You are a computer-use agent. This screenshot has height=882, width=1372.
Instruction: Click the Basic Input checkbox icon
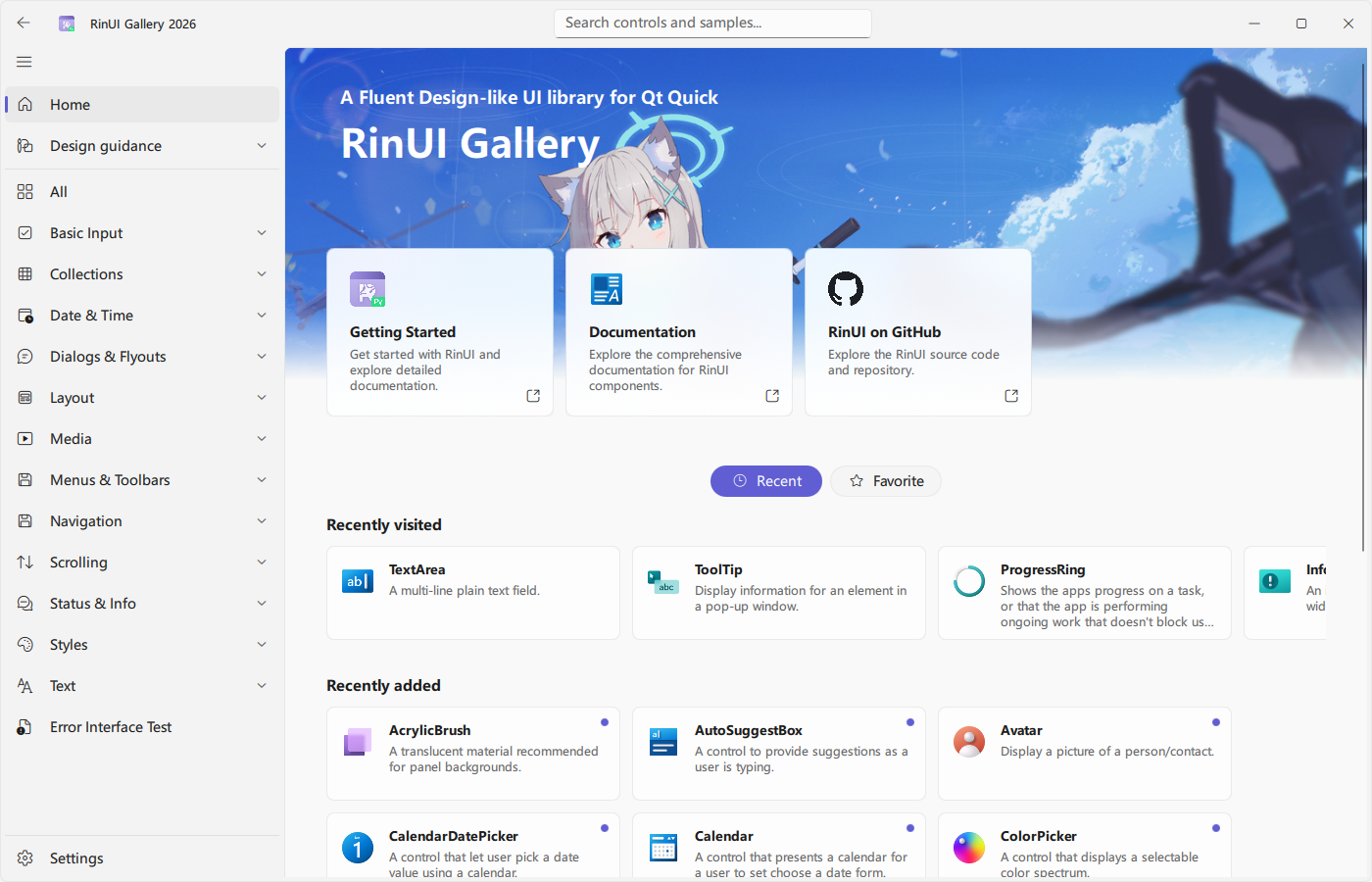point(25,233)
